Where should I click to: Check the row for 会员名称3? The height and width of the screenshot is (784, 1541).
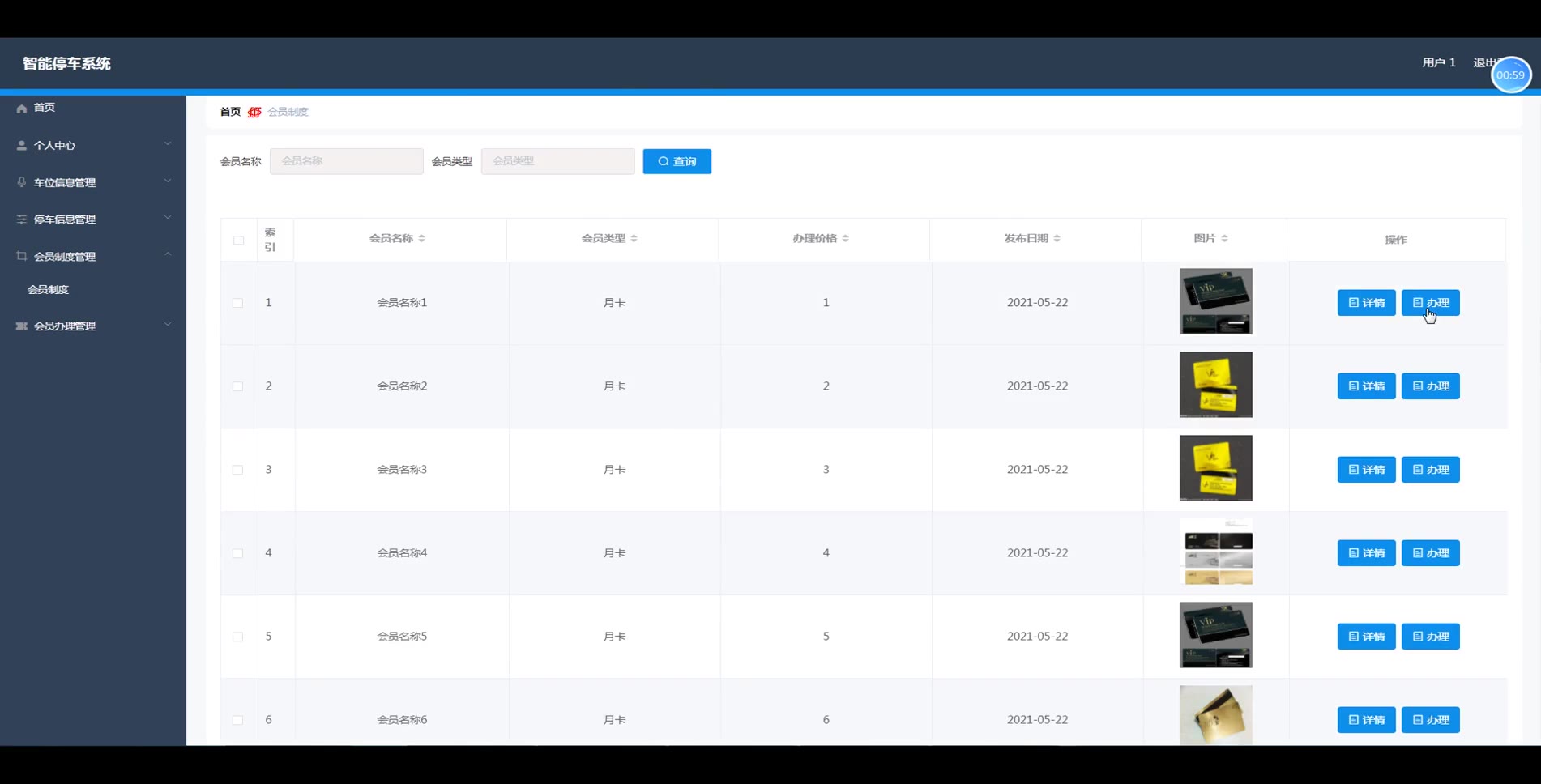238,470
